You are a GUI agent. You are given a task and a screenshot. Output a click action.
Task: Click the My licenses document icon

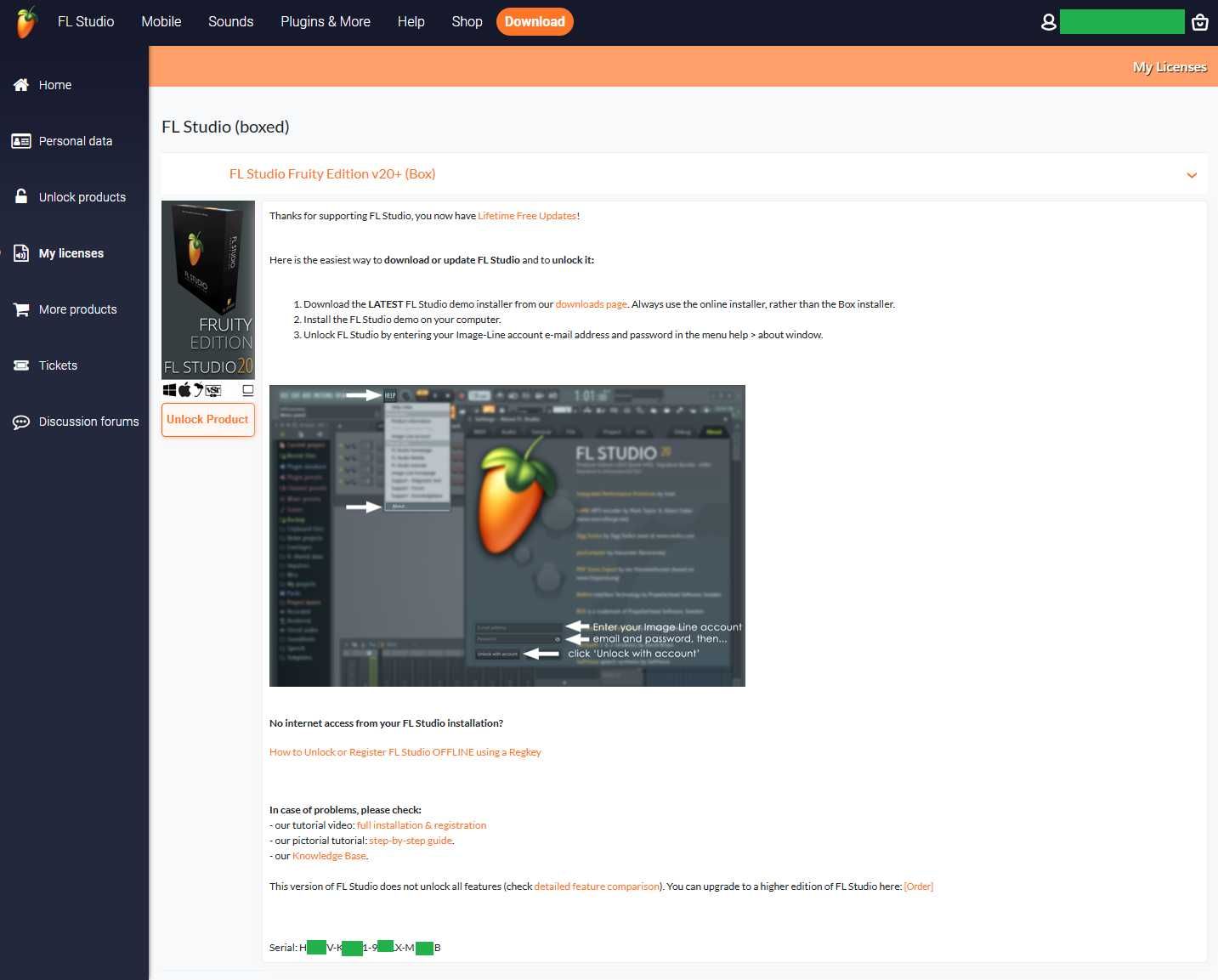(21, 253)
